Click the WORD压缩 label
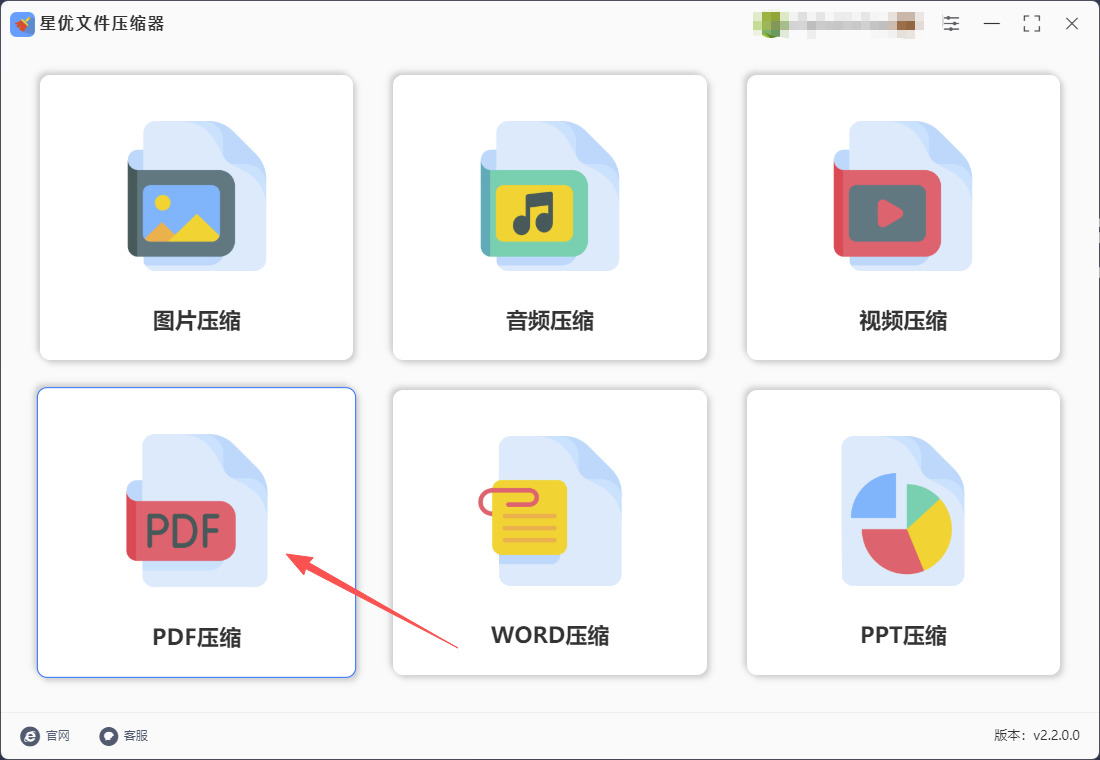Image resolution: width=1100 pixels, height=760 pixels. 549,635
